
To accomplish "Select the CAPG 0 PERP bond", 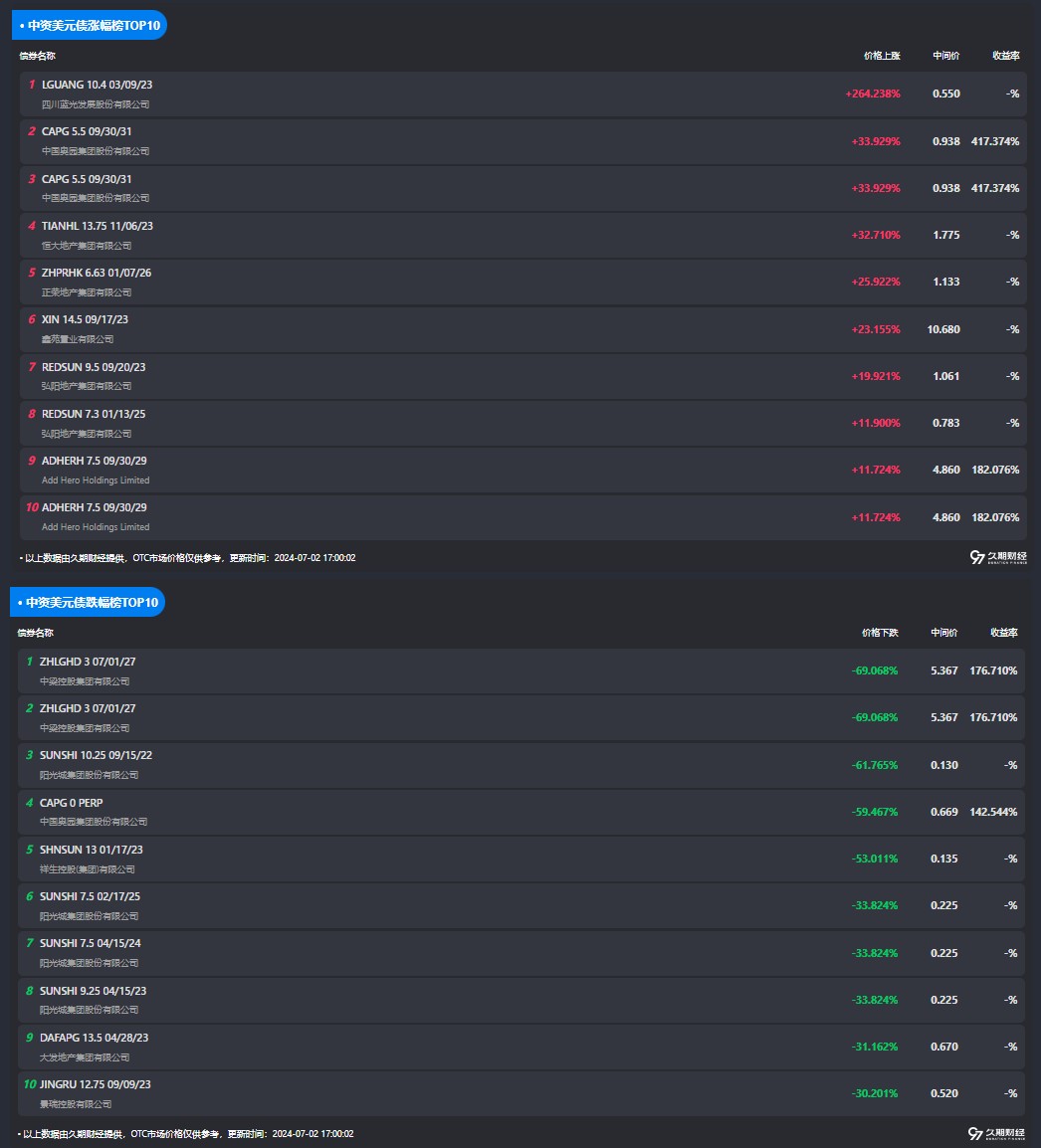I will click(71, 803).
